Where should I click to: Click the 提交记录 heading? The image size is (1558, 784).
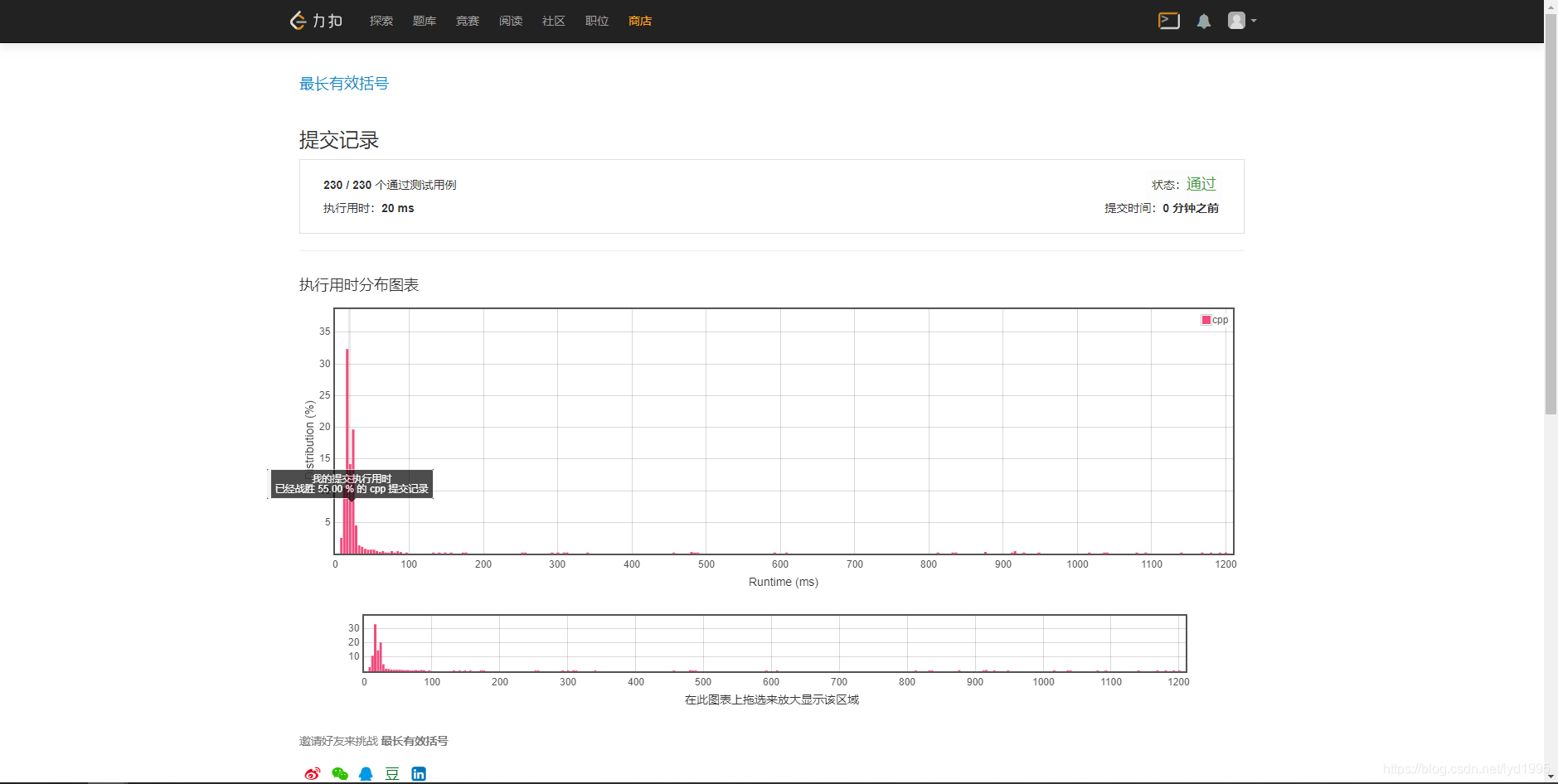pyautogui.click(x=339, y=140)
